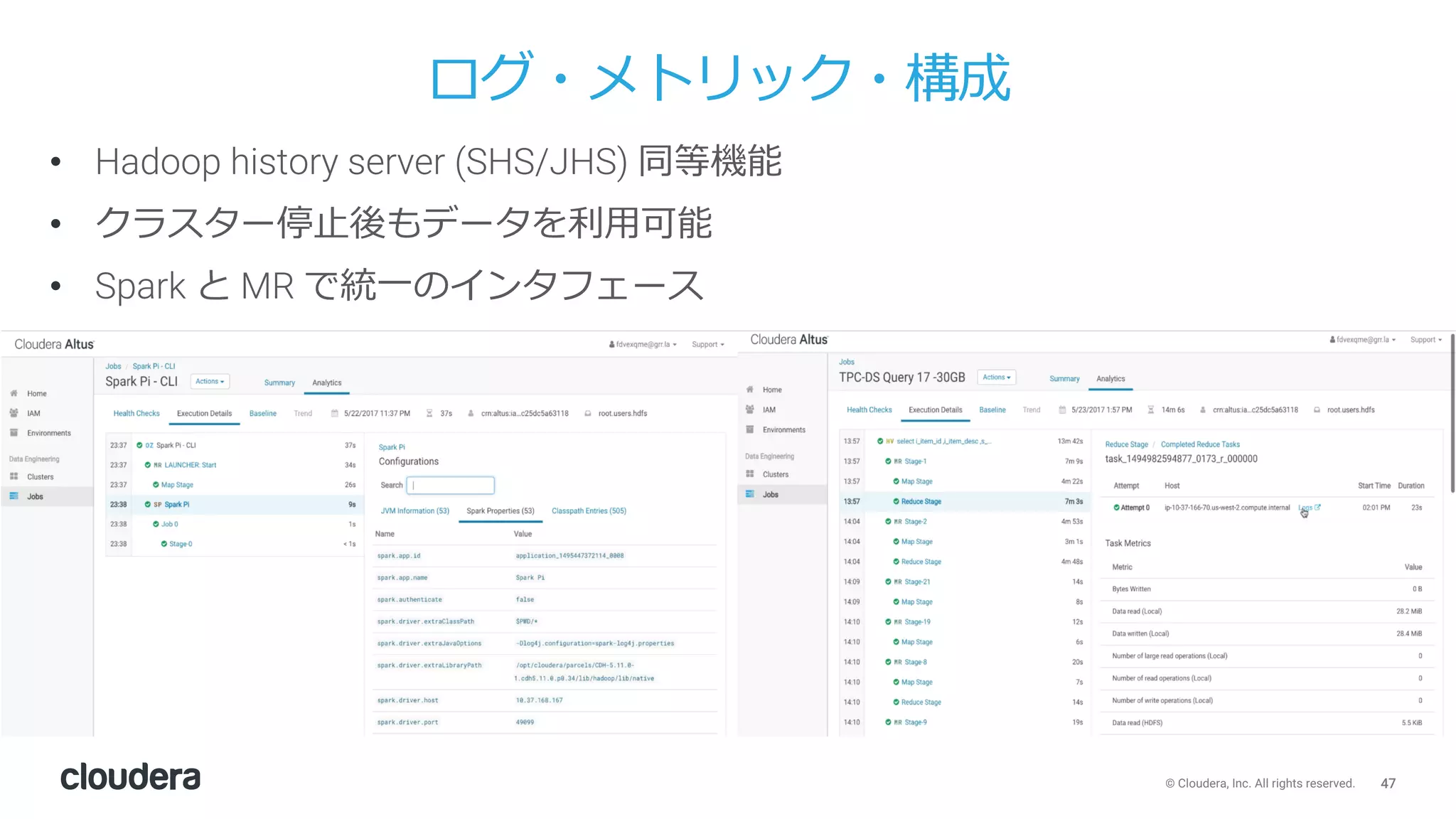Click Completed Reduce Tasks breadcrumb link
This screenshot has height=819, width=1456.
point(1200,445)
